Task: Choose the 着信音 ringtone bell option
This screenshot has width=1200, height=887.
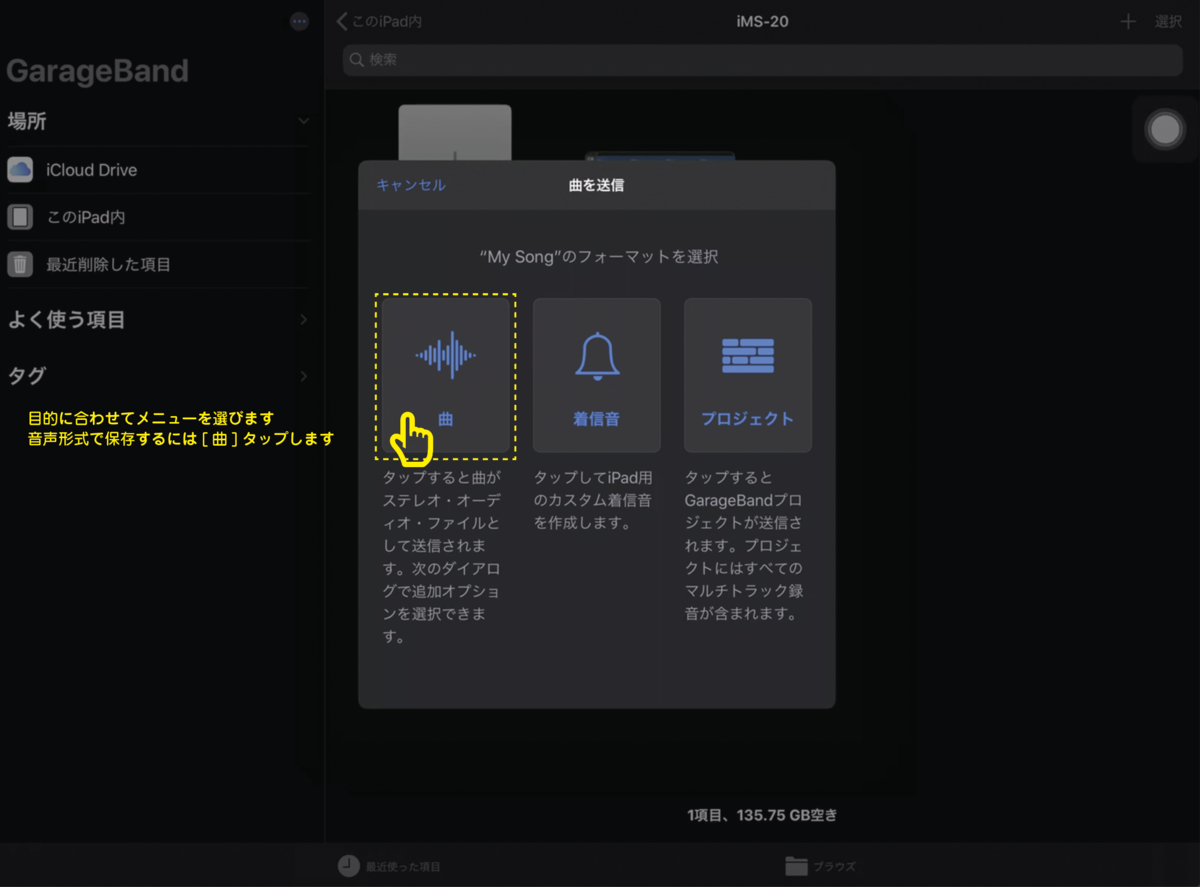Action: click(596, 375)
